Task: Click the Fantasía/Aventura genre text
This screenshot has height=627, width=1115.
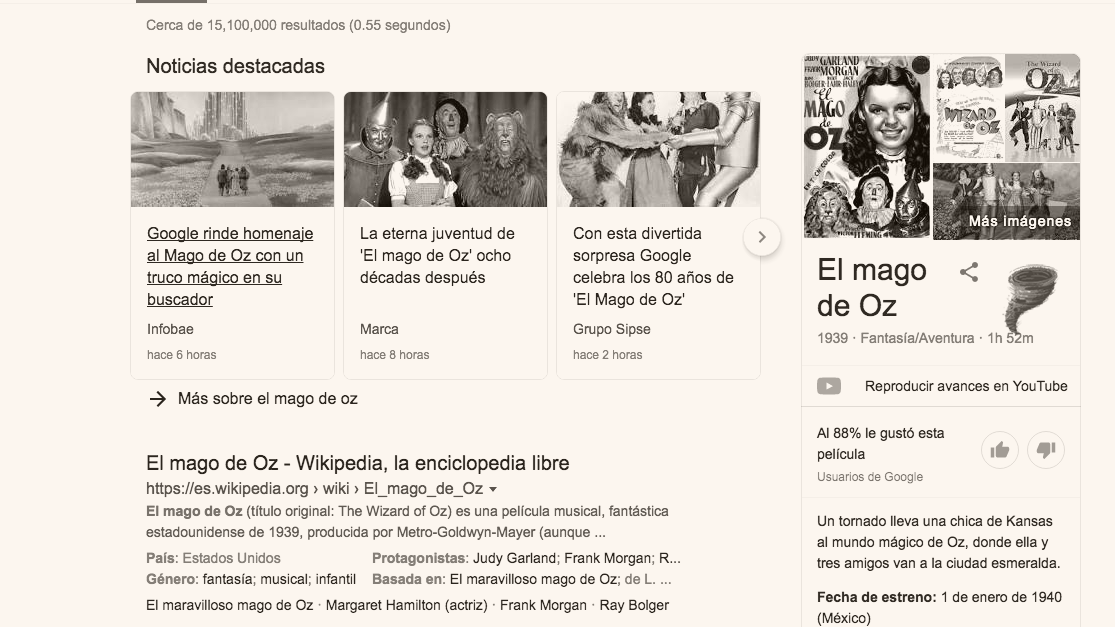Action: (x=917, y=338)
